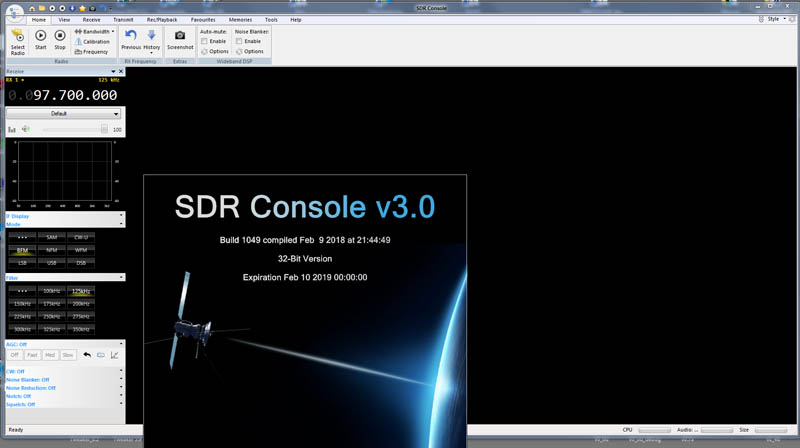The image size is (800, 448).
Task: Open the Style menu
Action: click(x=777, y=19)
